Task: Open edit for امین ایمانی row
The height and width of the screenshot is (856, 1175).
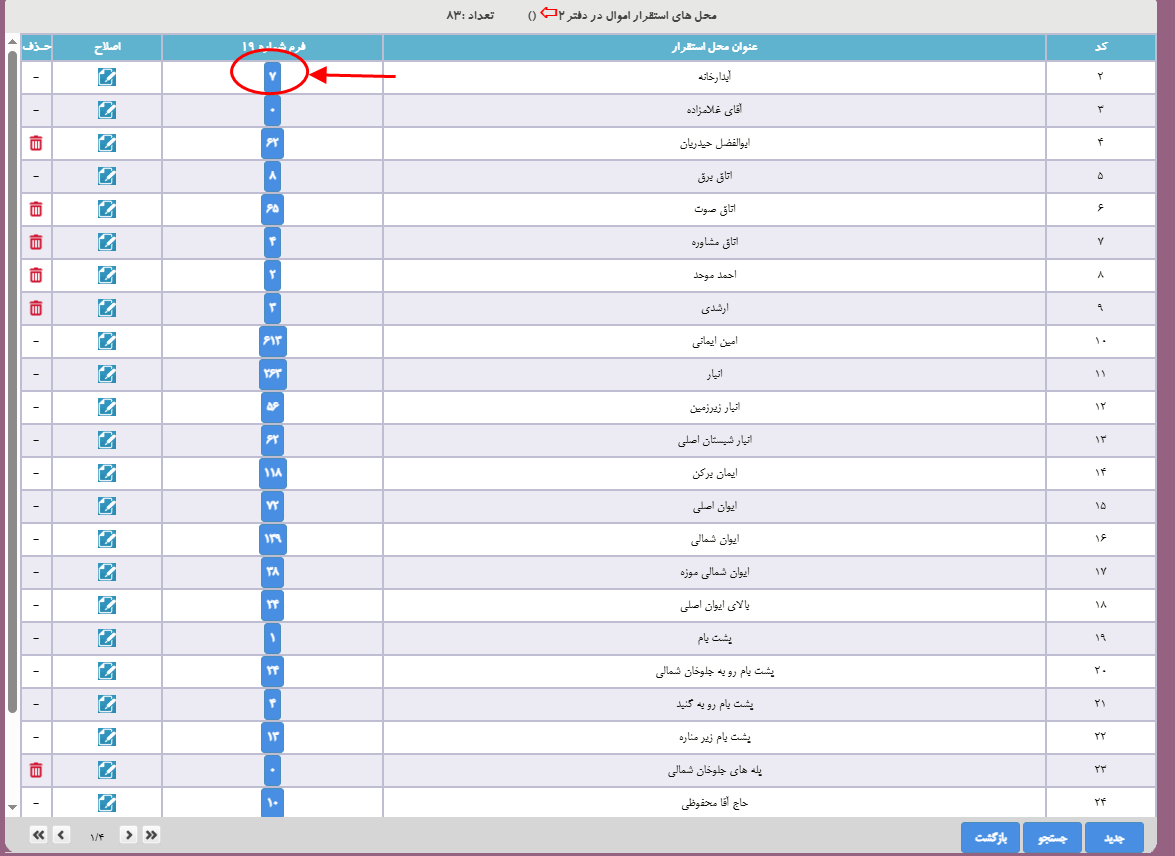Action: coord(107,341)
